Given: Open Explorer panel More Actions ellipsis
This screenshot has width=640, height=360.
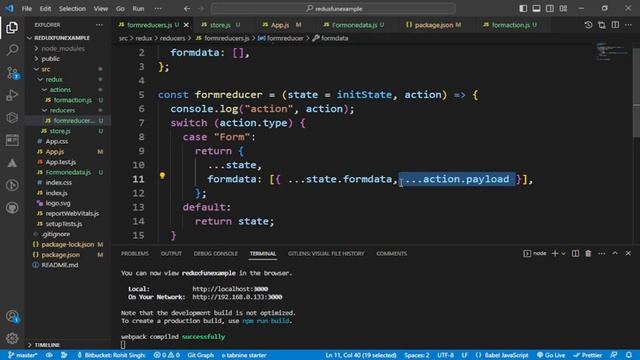Looking at the screenshot, I should pos(99,25).
